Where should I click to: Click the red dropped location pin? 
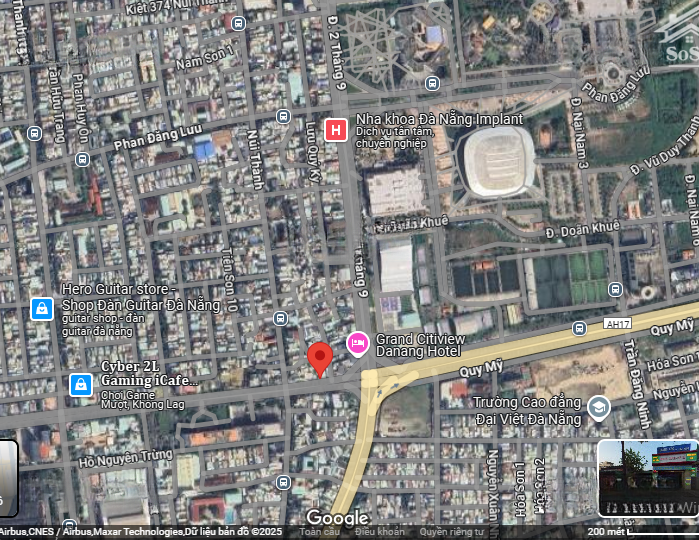[x=320, y=360]
